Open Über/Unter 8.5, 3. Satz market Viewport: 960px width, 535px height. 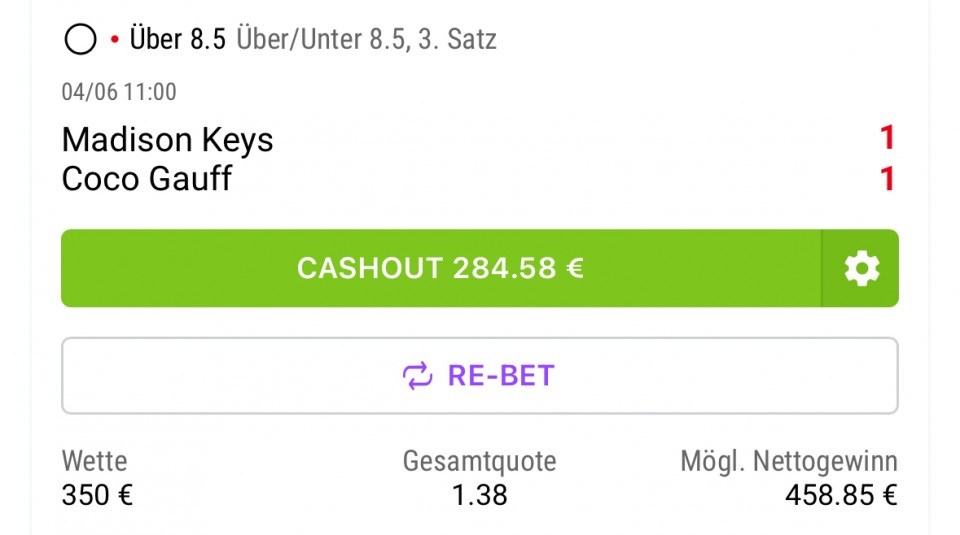(x=366, y=39)
